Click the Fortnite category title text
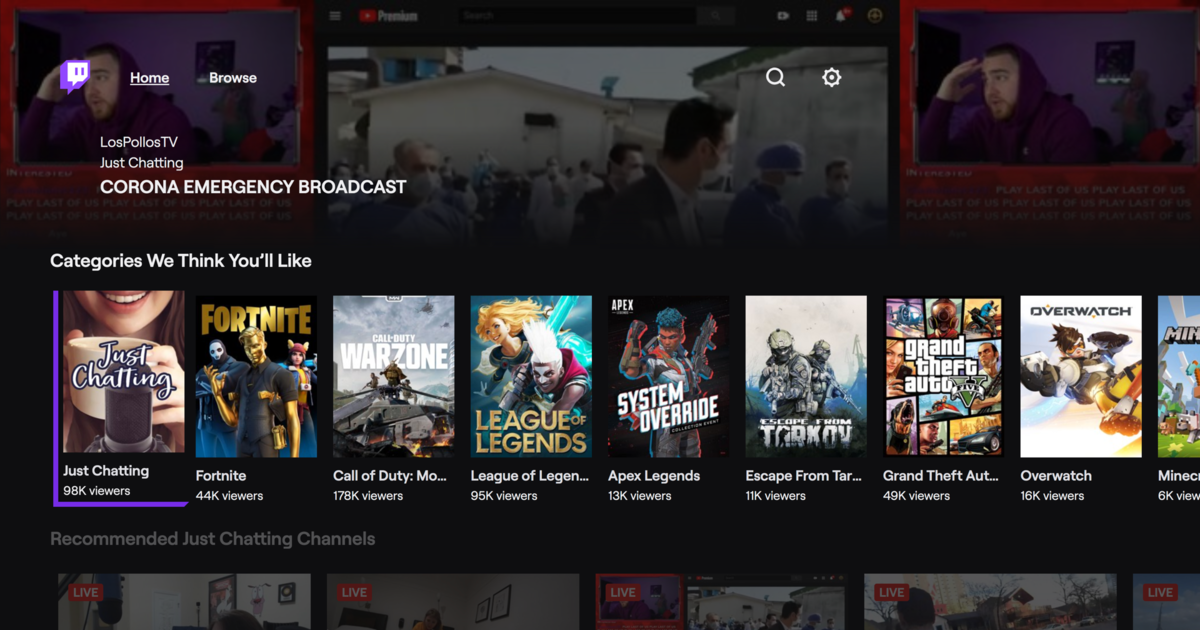This screenshot has height=630, width=1200. pyautogui.click(x=221, y=476)
